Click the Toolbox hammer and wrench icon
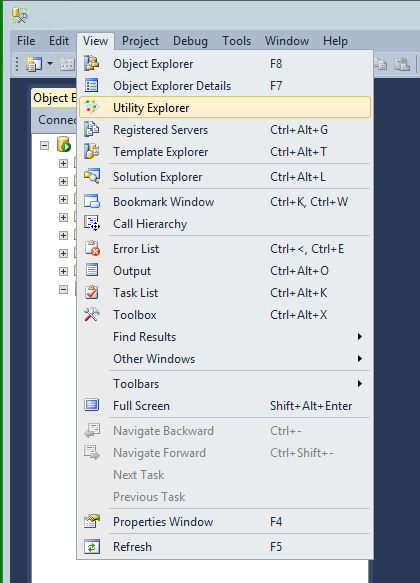Screen dimensions: 420x583 click(92, 315)
